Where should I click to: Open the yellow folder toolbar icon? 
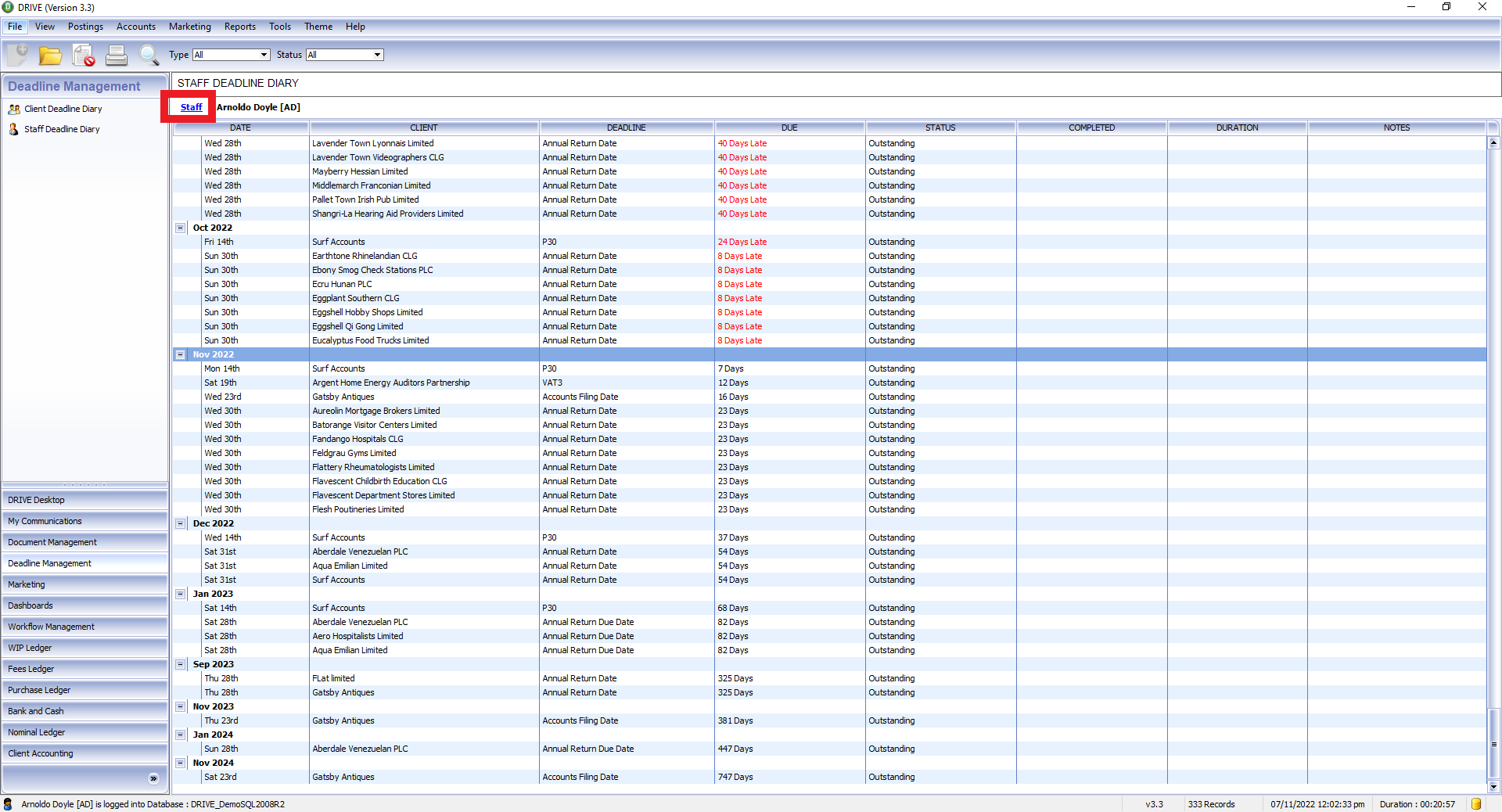point(51,56)
